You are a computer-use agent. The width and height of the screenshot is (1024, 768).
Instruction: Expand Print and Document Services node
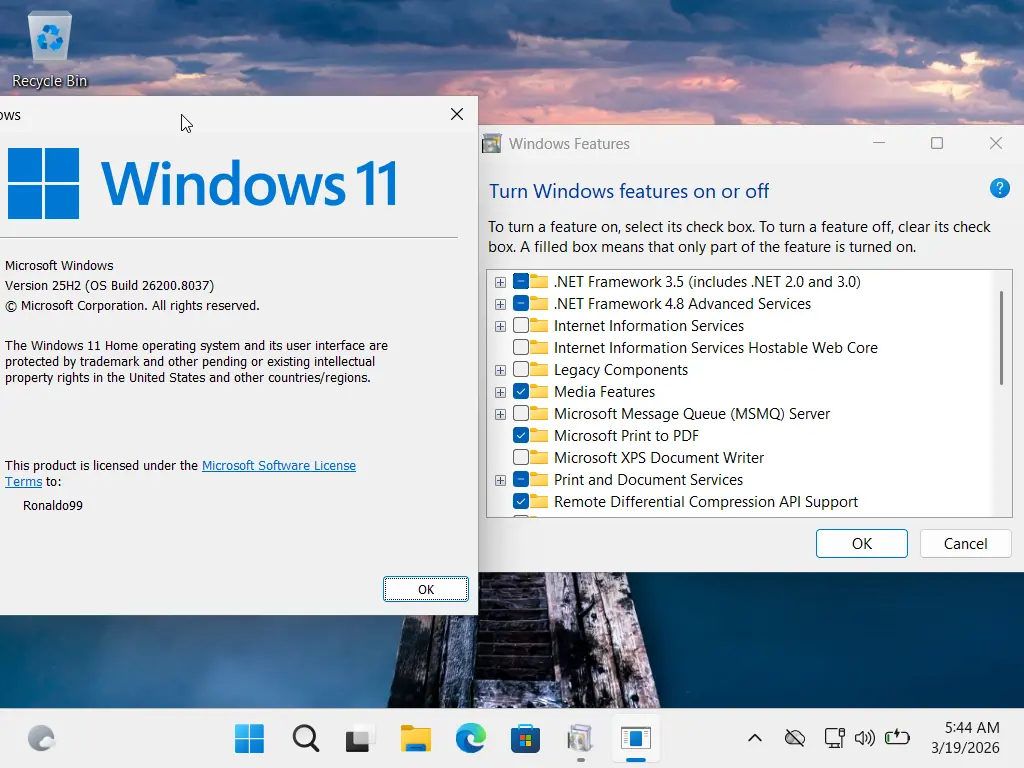point(500,481)
